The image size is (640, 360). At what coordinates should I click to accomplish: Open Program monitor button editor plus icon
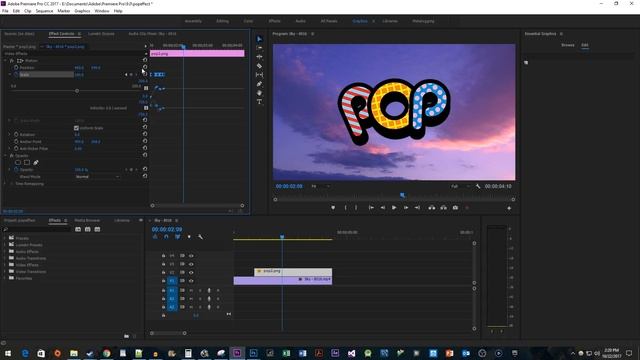click(509, 208)
